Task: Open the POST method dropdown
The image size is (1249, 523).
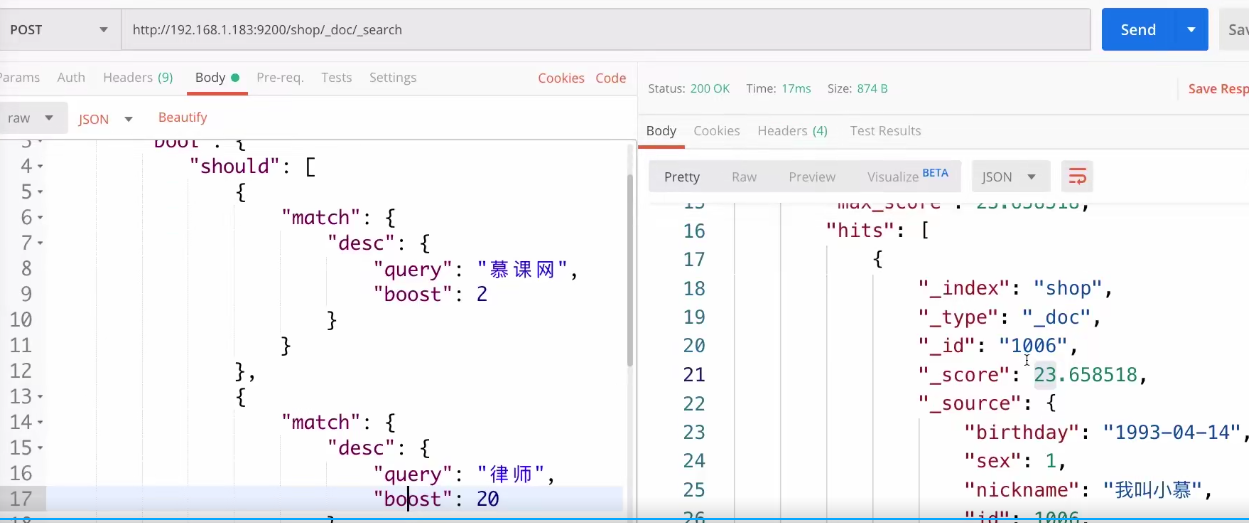Action: tap(58, 30)
